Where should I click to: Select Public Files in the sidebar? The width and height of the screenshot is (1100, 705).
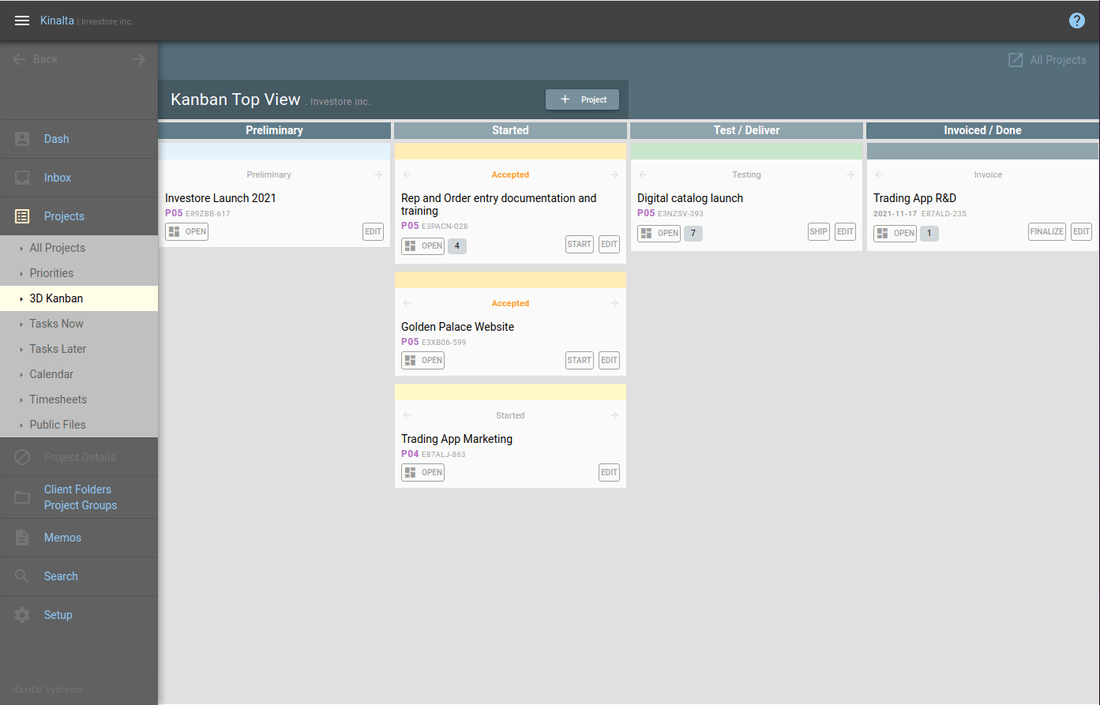57,425
